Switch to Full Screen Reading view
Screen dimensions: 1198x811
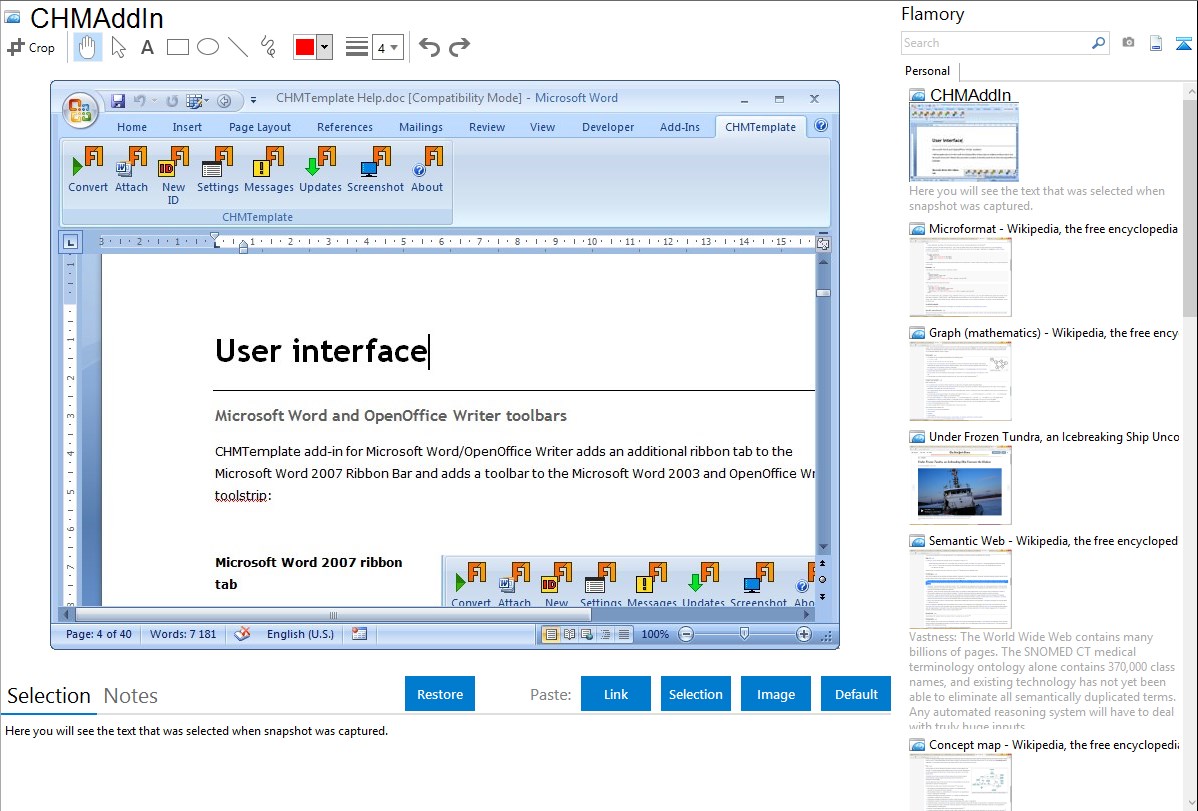569,634
